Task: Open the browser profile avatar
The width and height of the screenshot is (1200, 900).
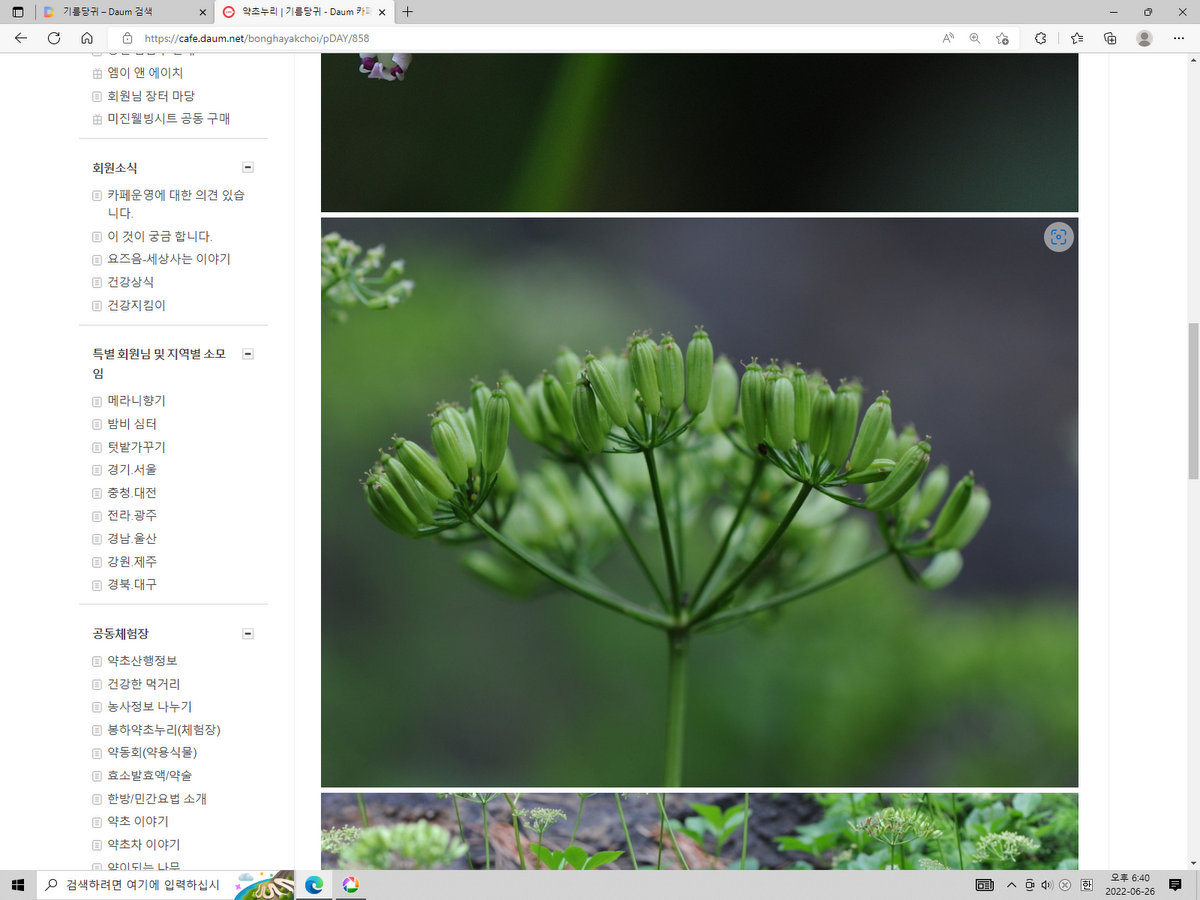Action: click(1144, 38)
